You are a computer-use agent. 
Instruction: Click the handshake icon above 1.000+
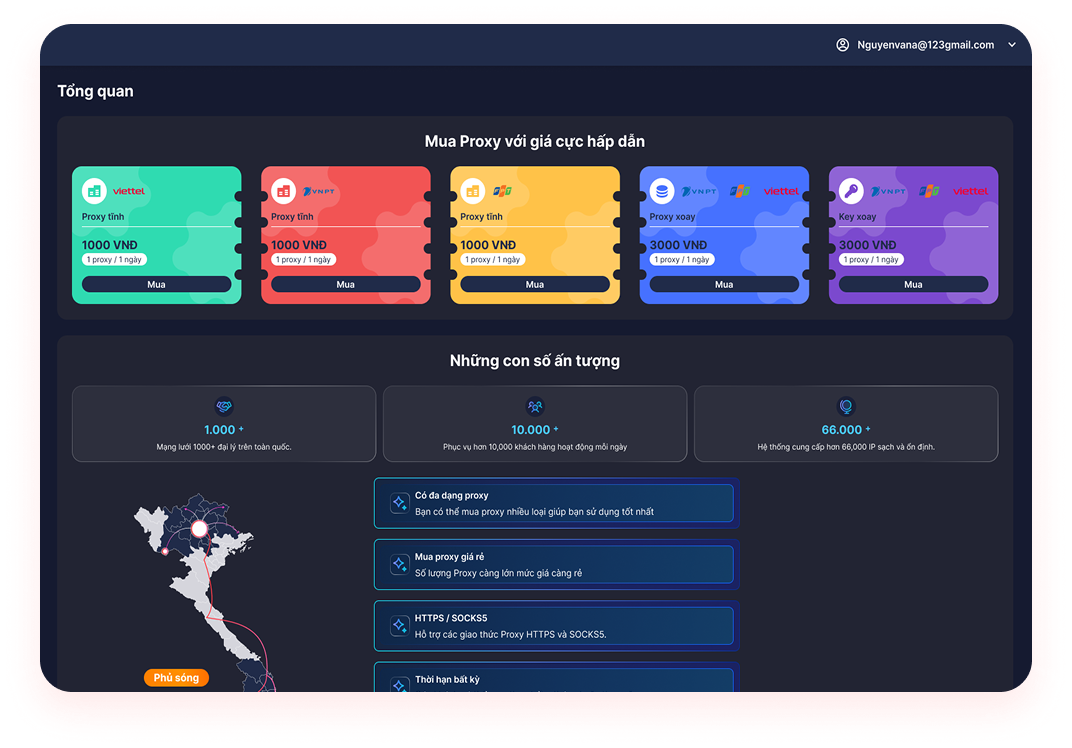click(224, 406)
